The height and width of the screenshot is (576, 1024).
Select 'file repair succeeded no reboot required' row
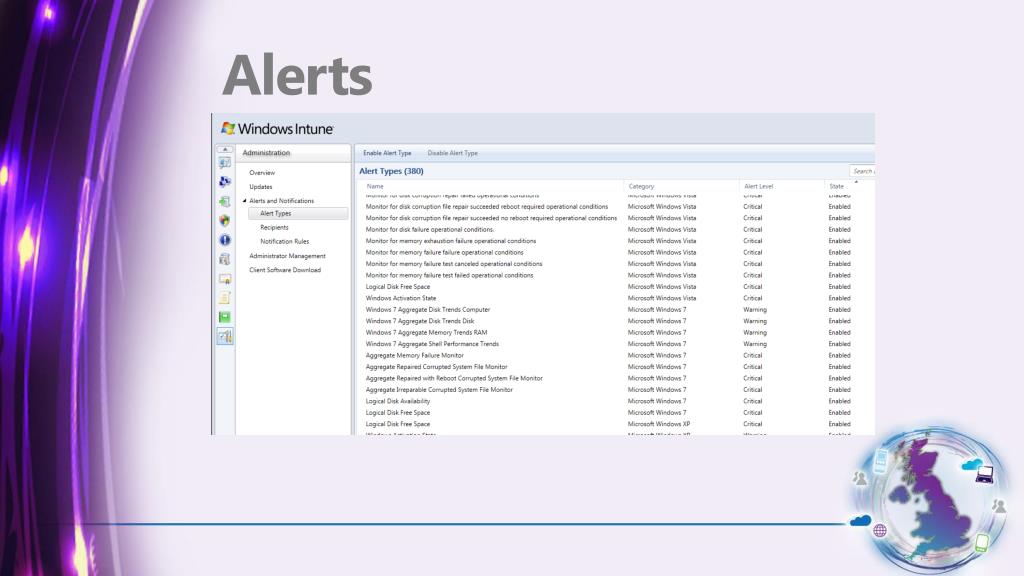point(614,218)
